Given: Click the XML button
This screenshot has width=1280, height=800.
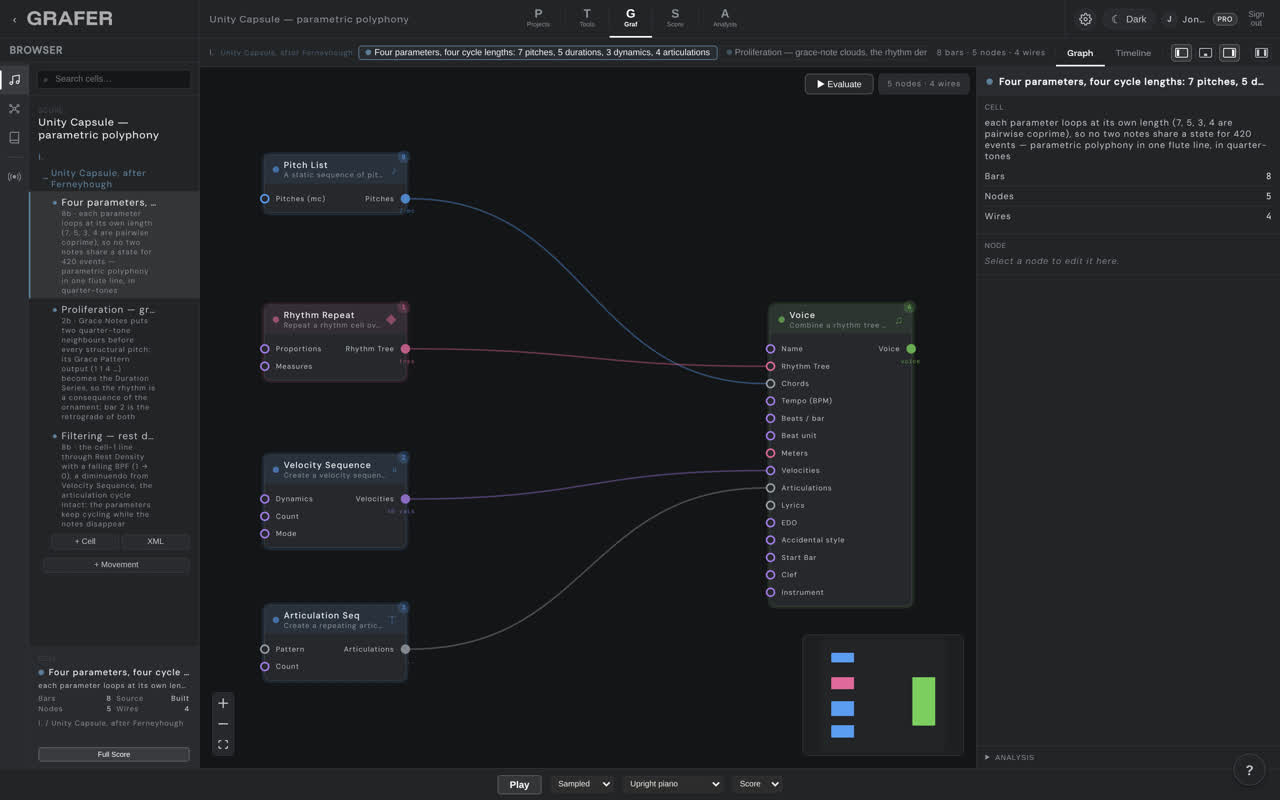Looking at the screenshot, I should tap(155, 541).
